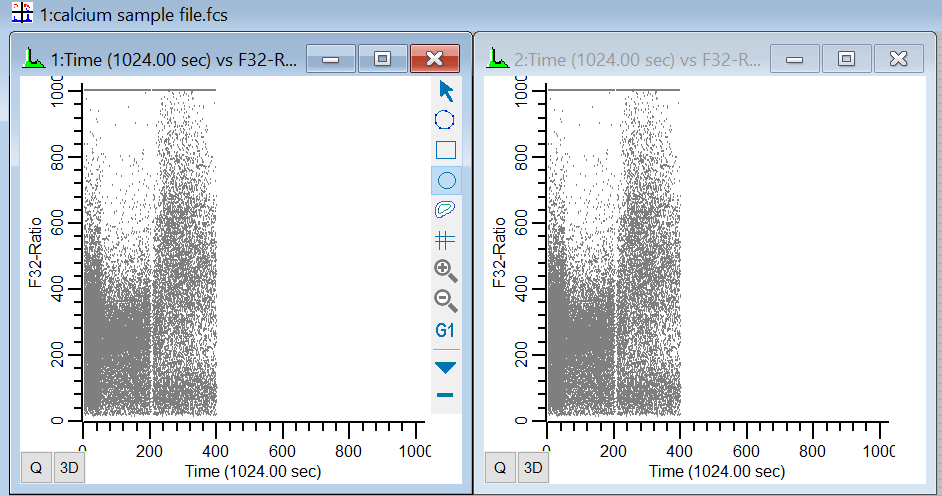Expand toolbar with the down triangle
The height and width of the screenshot is (496, 942).
(x=446, y=367)
